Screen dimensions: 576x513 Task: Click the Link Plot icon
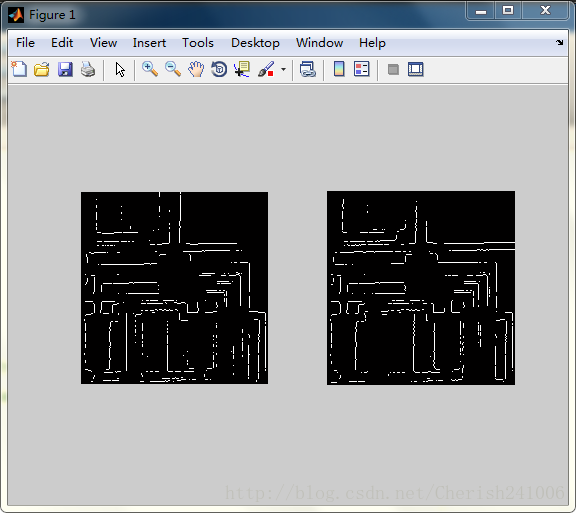pyautogui.click(x=308, y=69)
